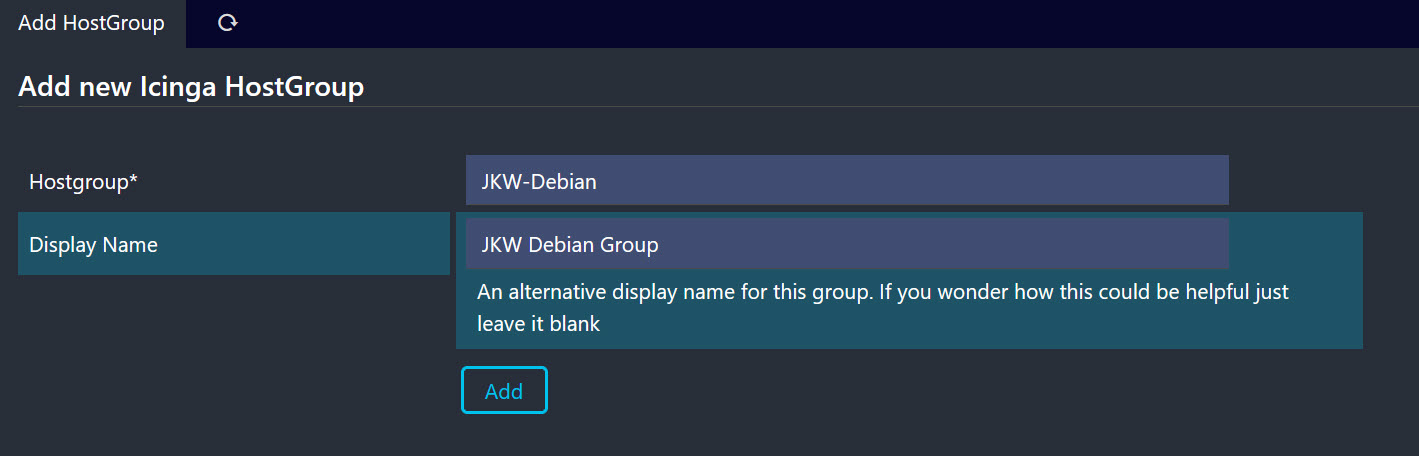Click the words leave it blank
Screen dimensions: 1419x456
539,324
